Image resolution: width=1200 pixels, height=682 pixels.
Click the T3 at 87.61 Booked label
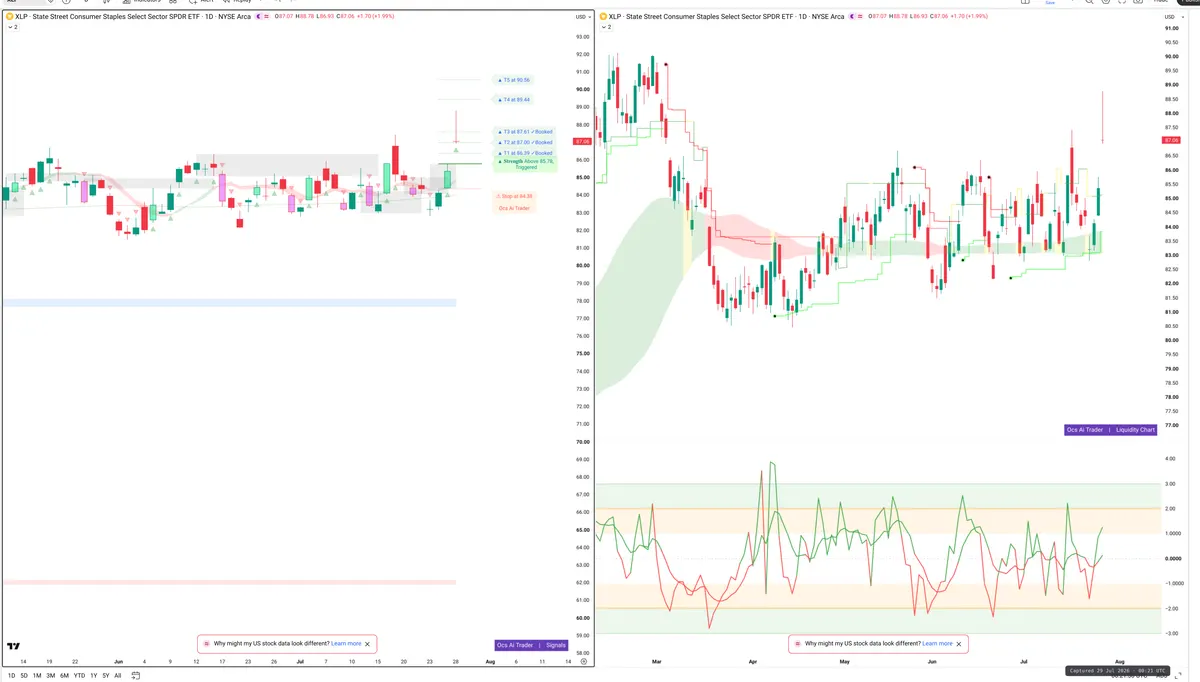click(525, 132)
